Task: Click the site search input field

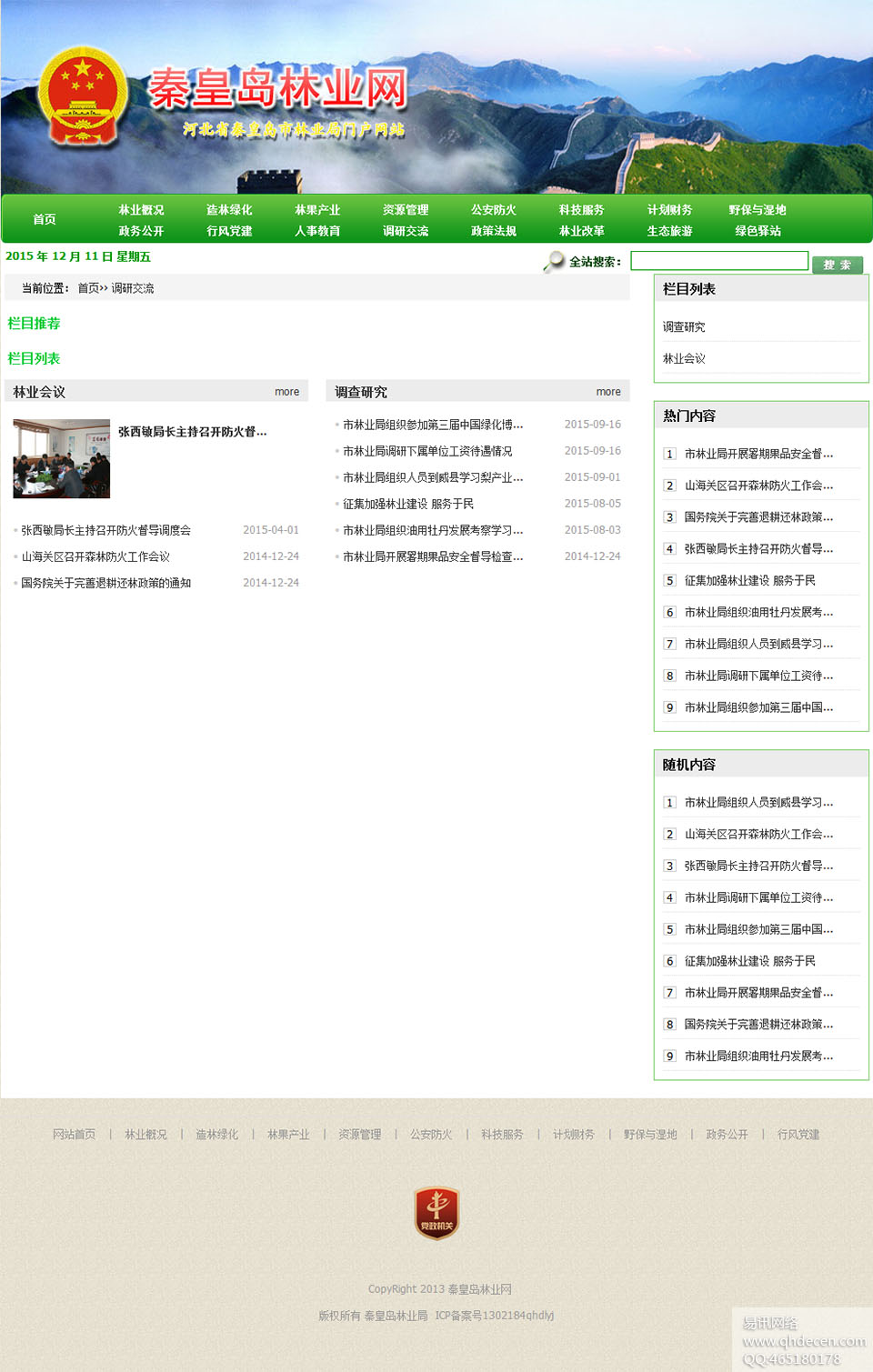Action: (x=718, y=261)
